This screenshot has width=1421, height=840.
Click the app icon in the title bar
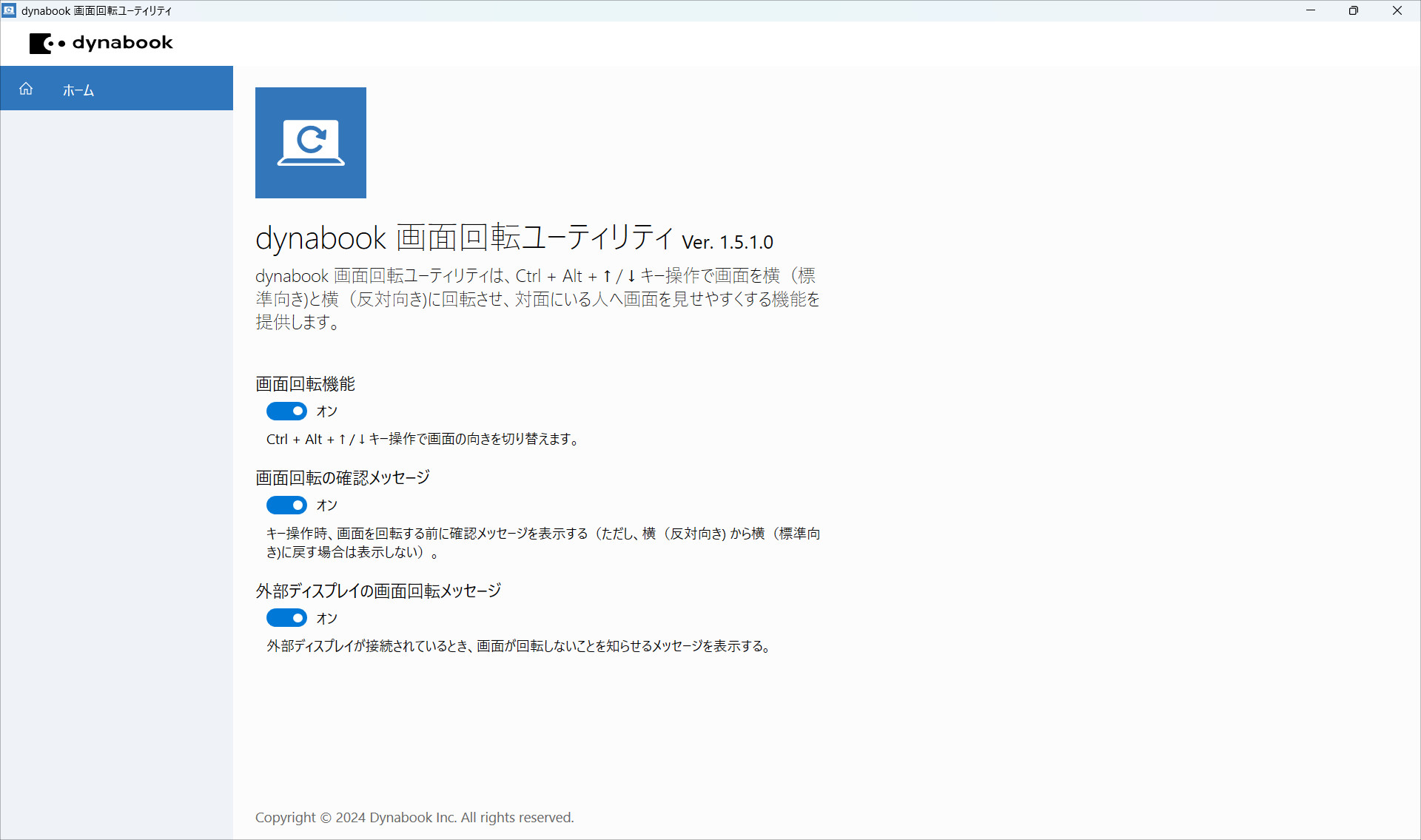pyautogui.click(x=9, y=10)
